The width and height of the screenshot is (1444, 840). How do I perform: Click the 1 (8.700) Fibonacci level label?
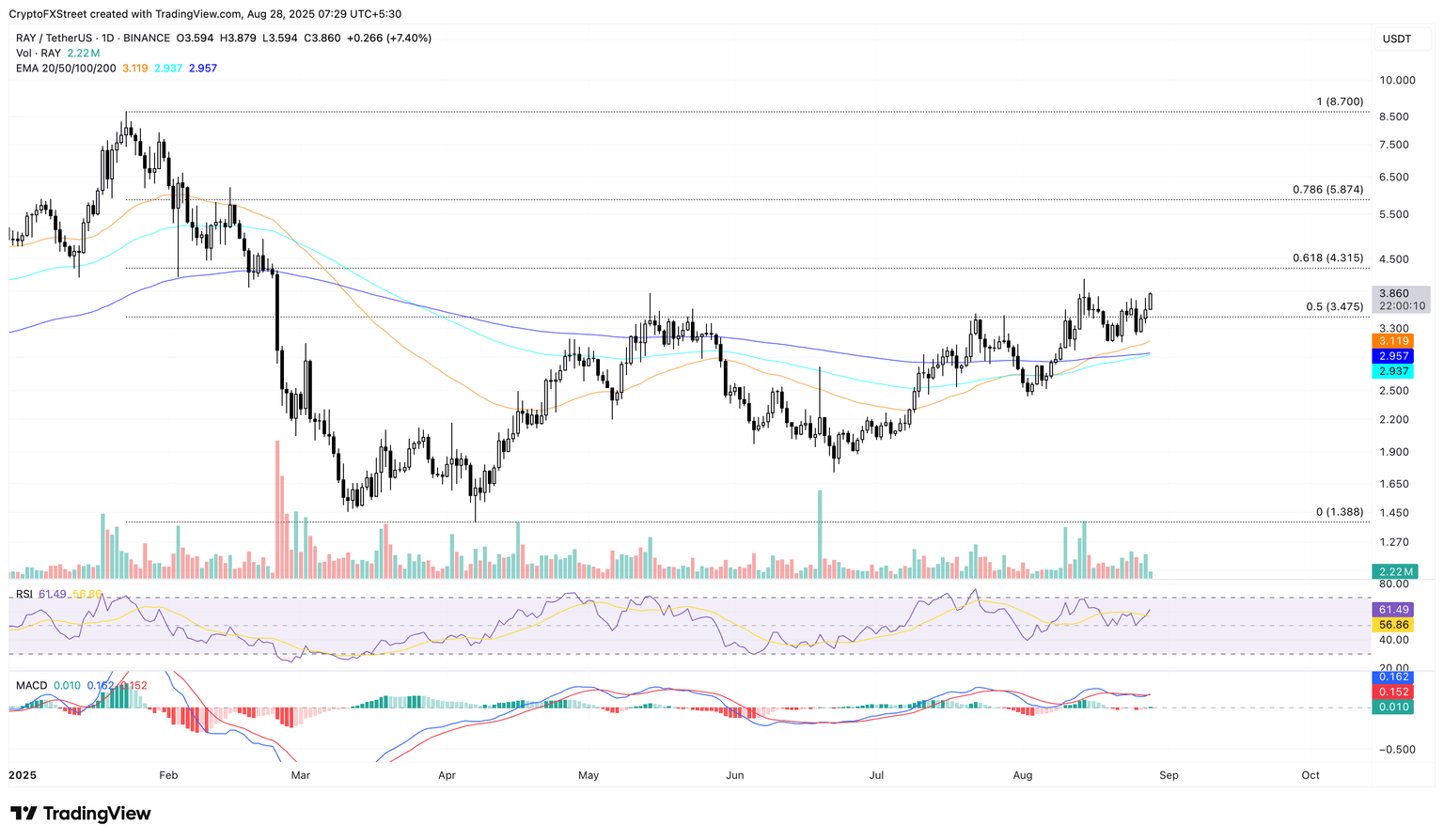pos(1340,101)
